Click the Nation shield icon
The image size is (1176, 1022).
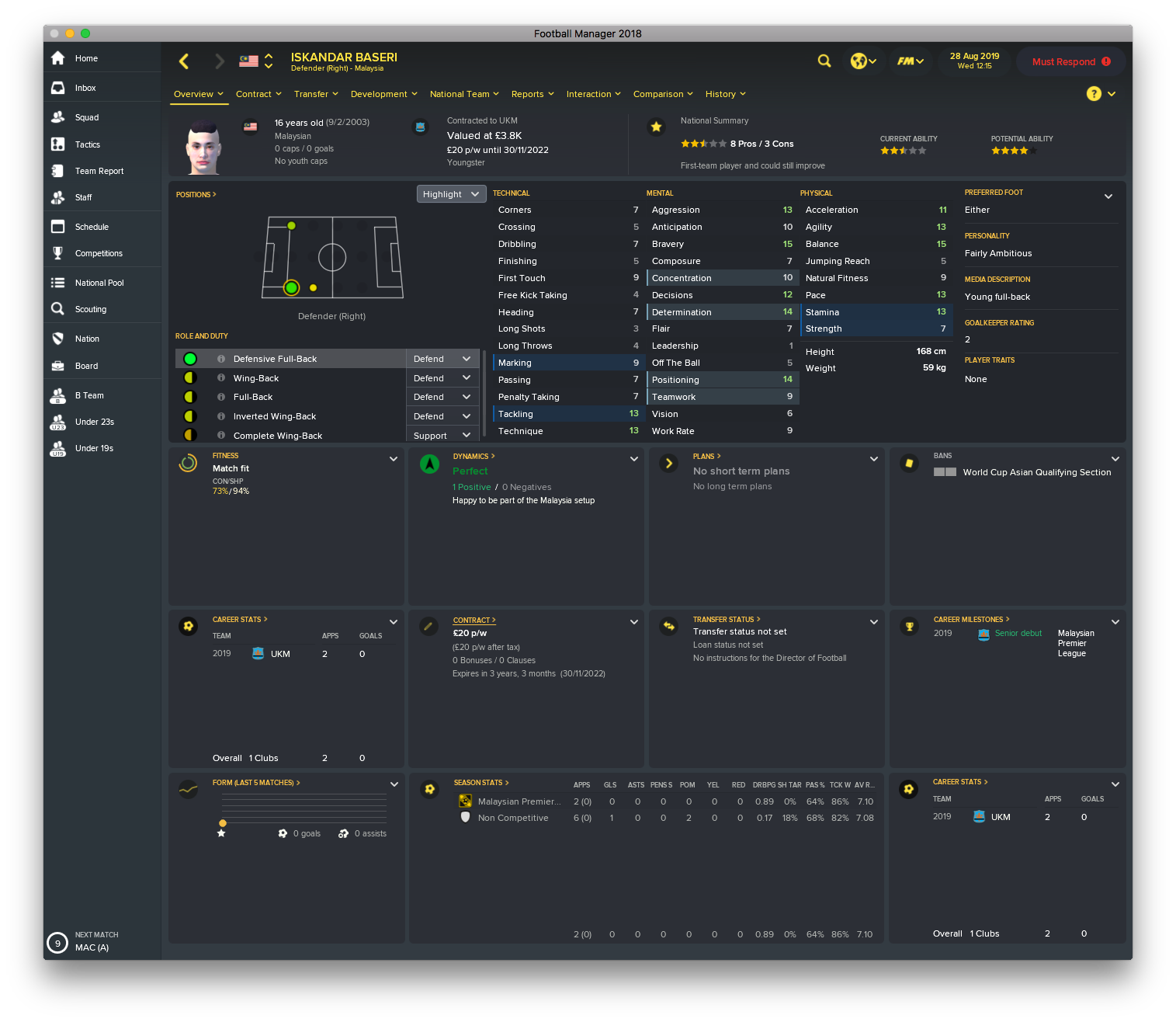[x=57, y=339]
